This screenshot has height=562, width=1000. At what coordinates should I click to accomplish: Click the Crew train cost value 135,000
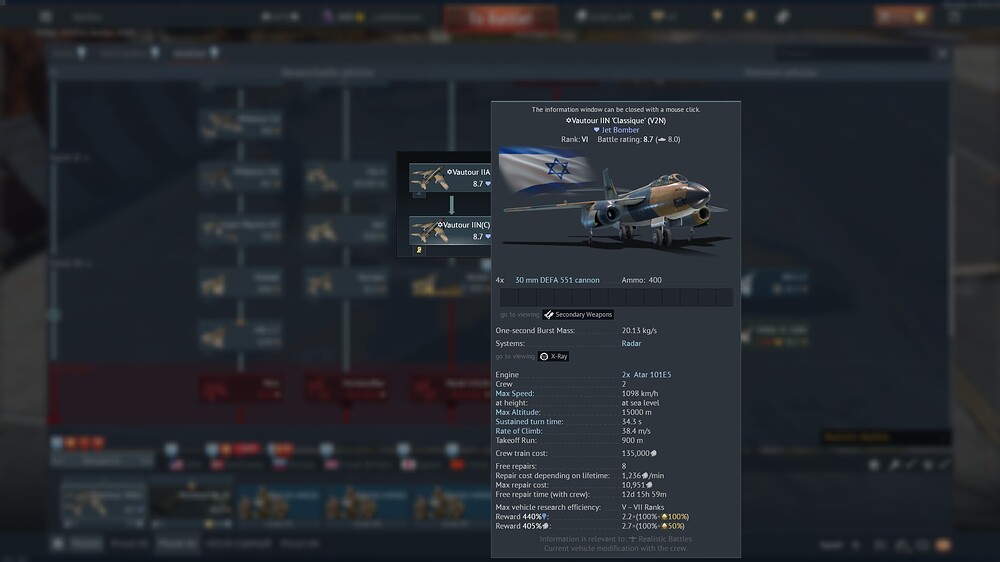639,454
